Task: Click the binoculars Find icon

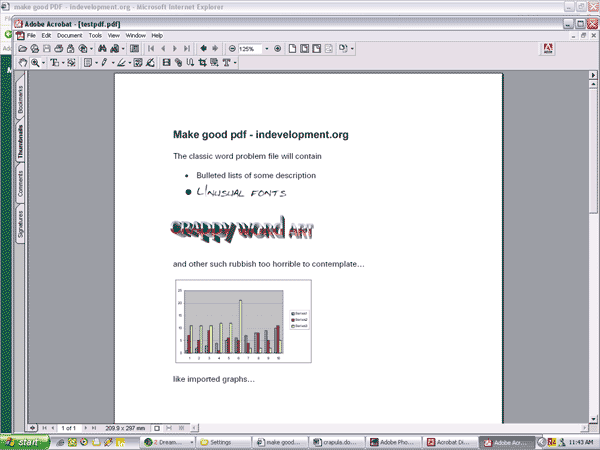Action: (102, 49)
